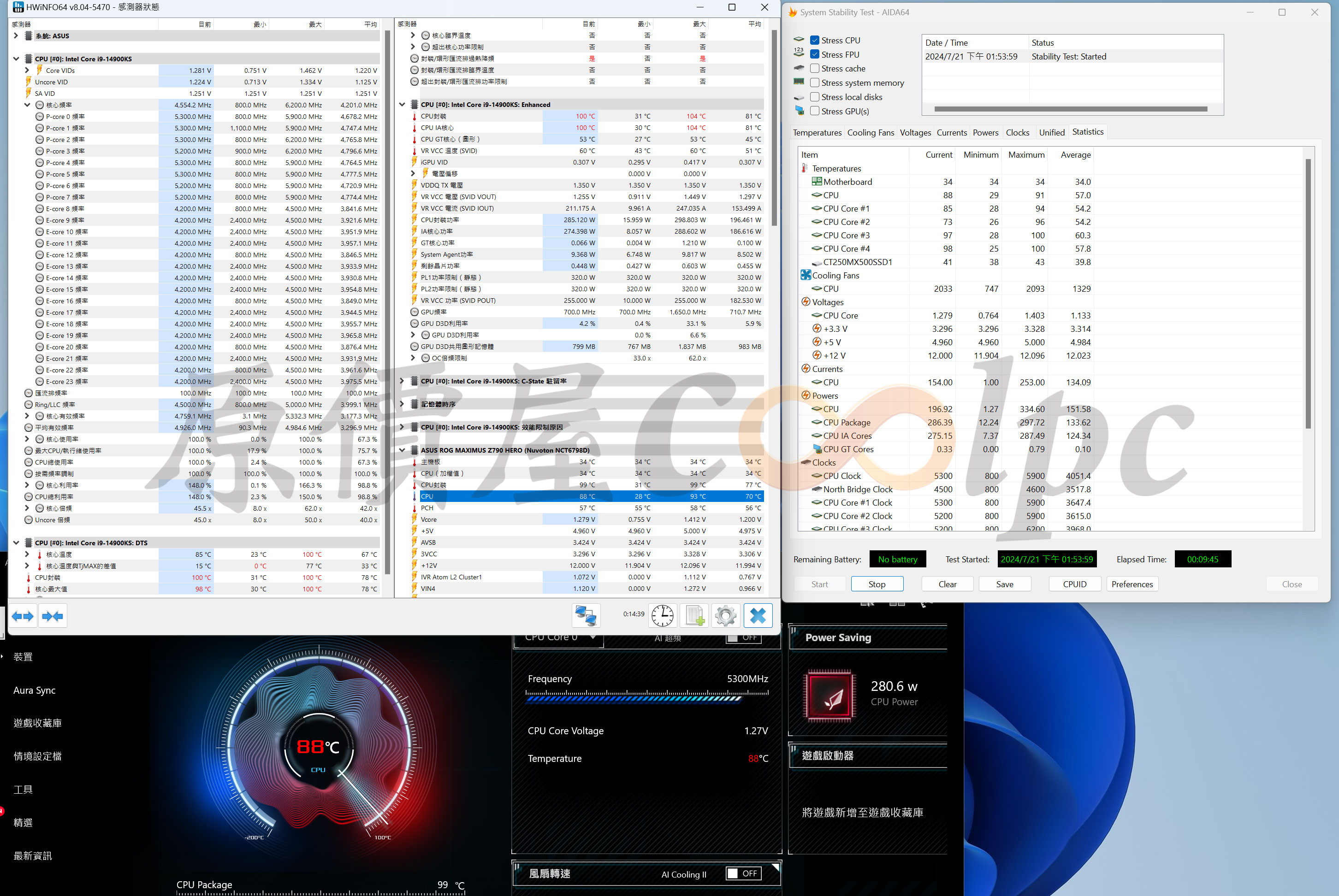Click the Clear button in AIDA64
The width and height of the screenshot is (1339, 896).
tap(947, 584)
